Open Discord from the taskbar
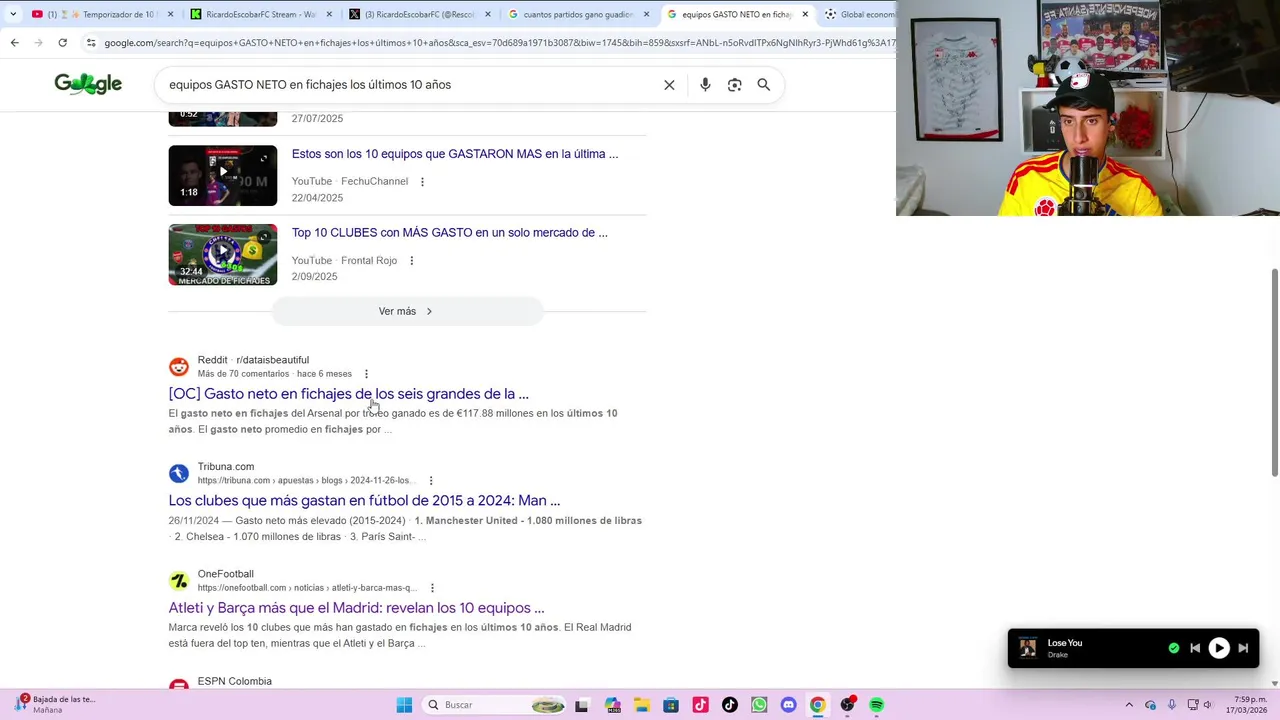The height and width of the screenshot is (720, 1280). (789, 705)
